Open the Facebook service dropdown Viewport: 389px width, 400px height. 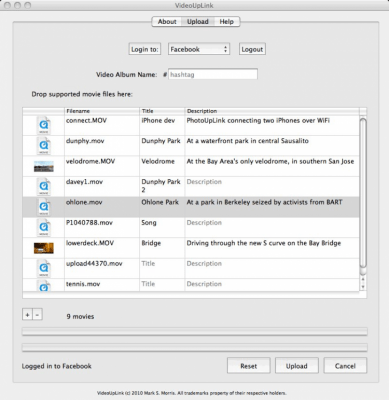(x=199, y=49)
